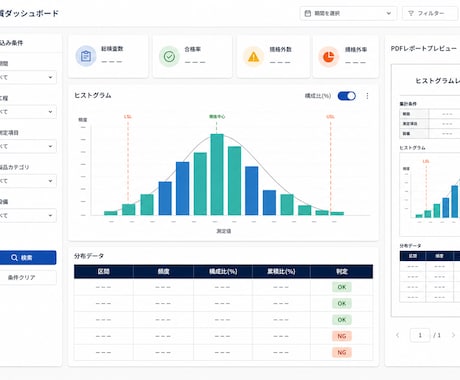Expand the first sidebar filter dropdown
This screenshot has height=380, width=460.
coord(27,77)
